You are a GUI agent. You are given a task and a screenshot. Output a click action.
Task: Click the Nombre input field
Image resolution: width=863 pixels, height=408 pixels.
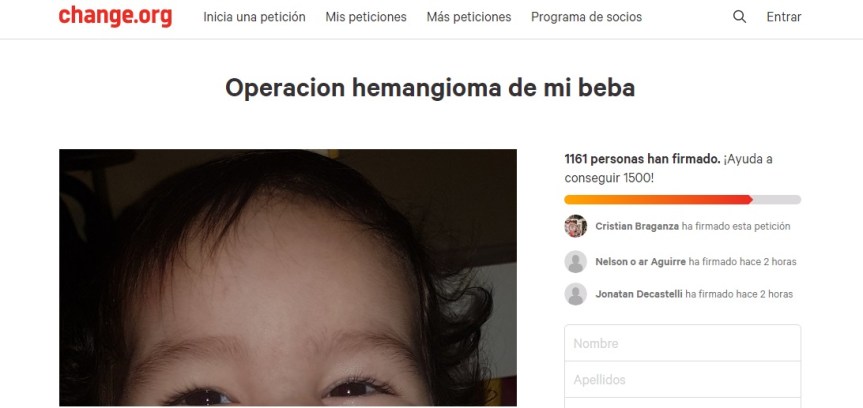682,343
